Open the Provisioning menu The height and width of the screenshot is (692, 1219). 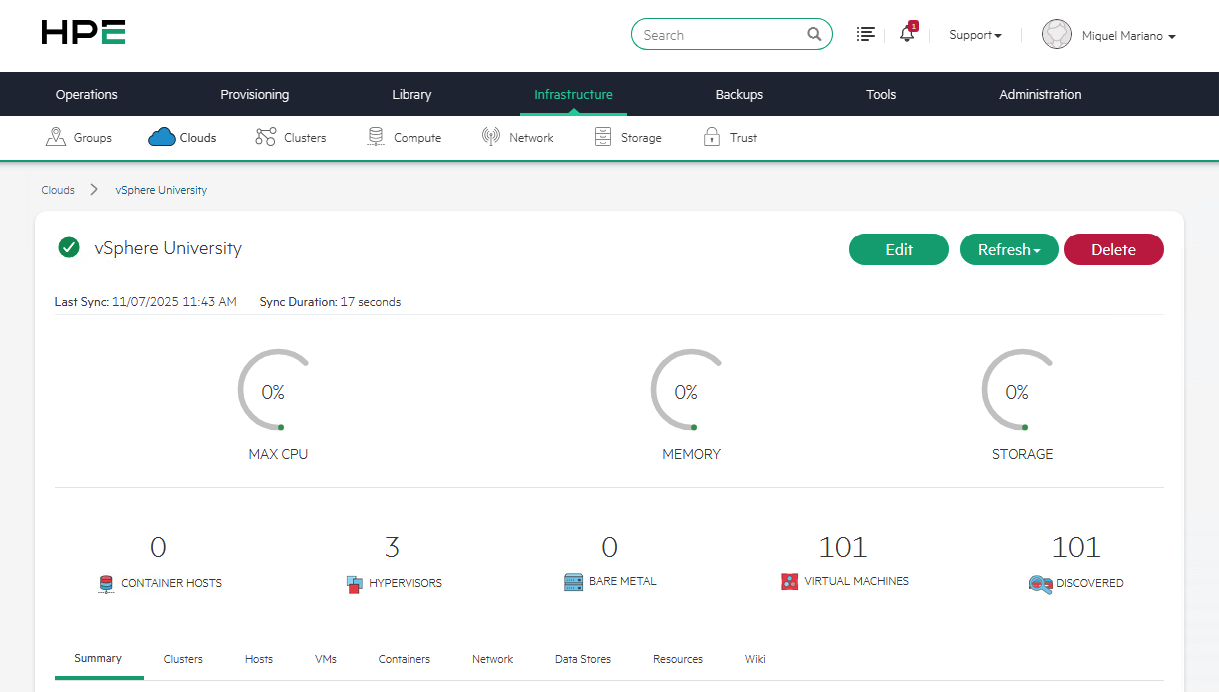255,94
